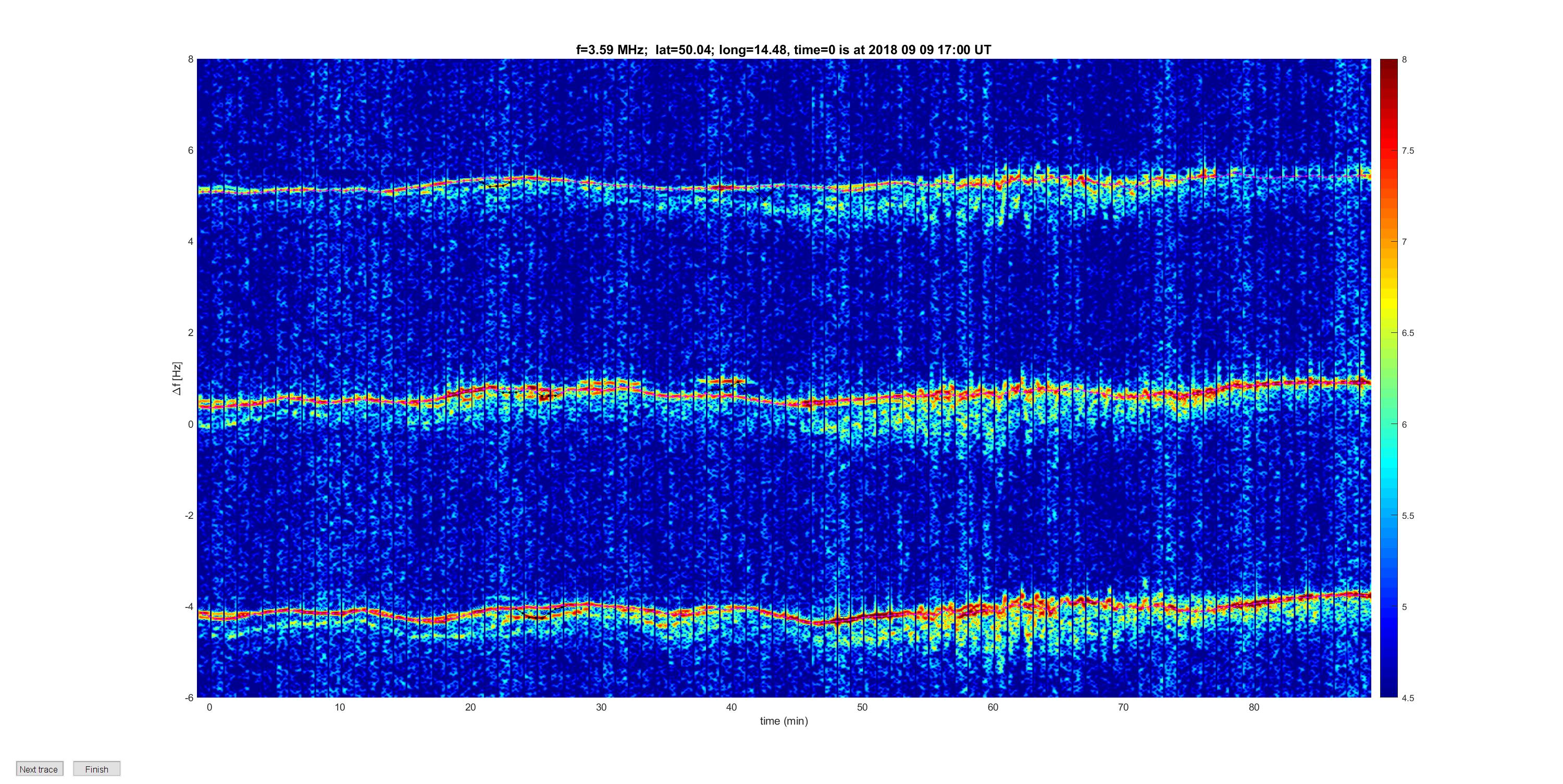Screen dimensions: 1563x784
Task: Click the Next trace button
Action: tap(39, 769)
